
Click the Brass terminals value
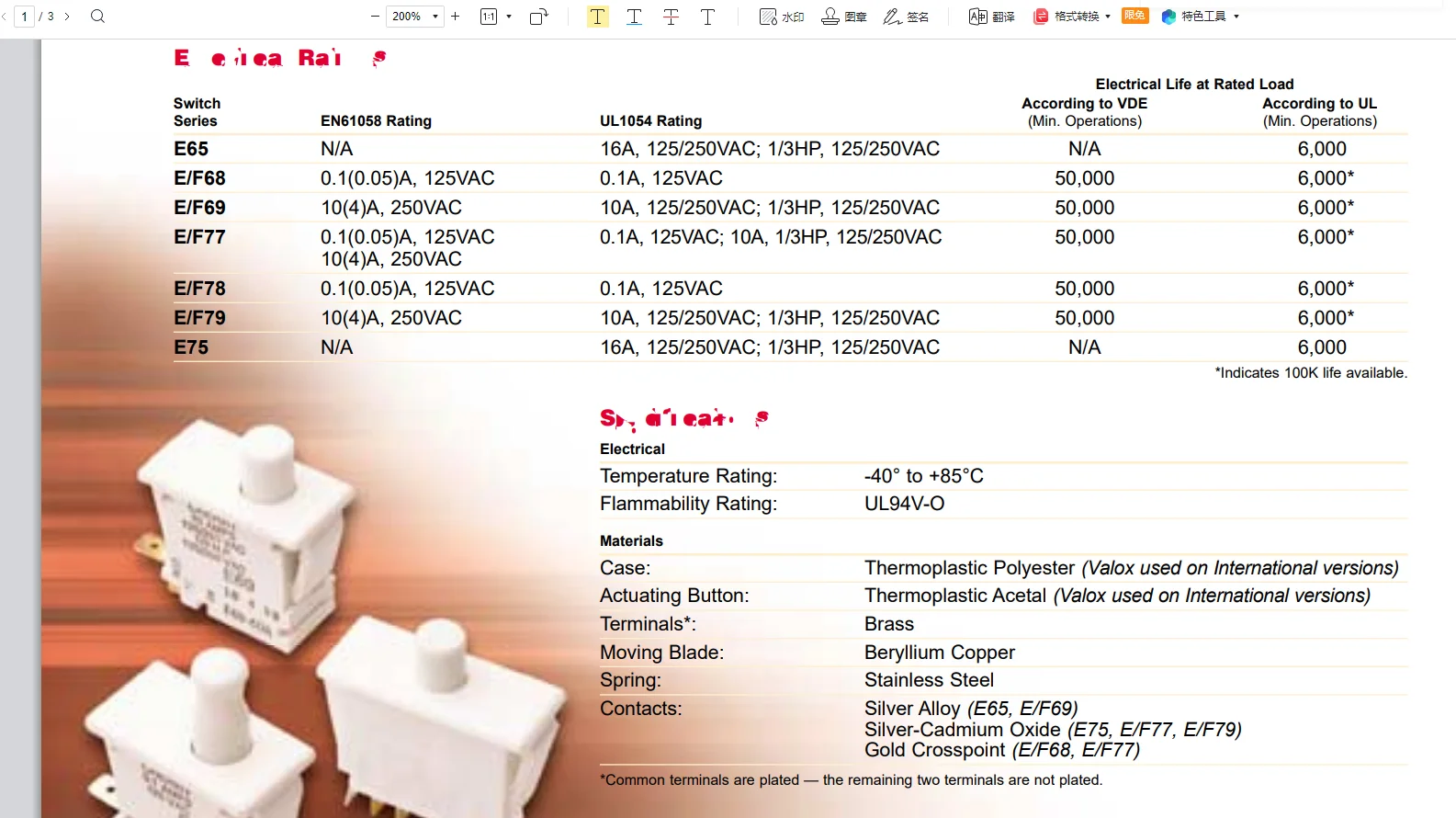pyautogui.click(x=889, y=624)
